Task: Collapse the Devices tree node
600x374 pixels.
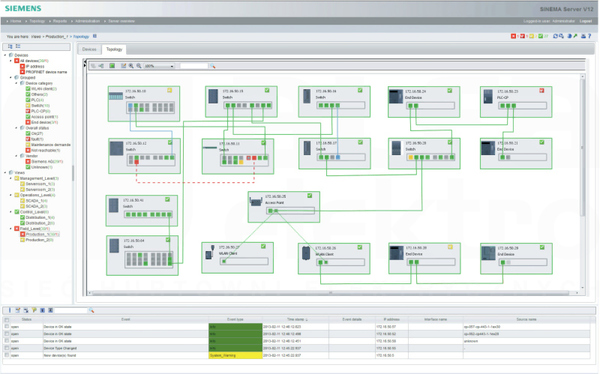Action: tap(5, 55)
